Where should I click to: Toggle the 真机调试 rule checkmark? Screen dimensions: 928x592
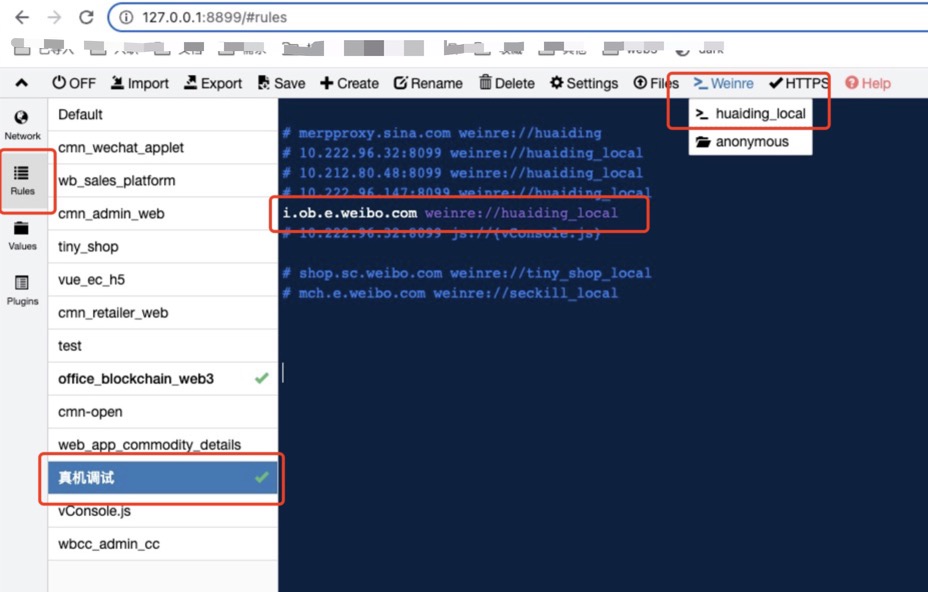pos(261,478)
